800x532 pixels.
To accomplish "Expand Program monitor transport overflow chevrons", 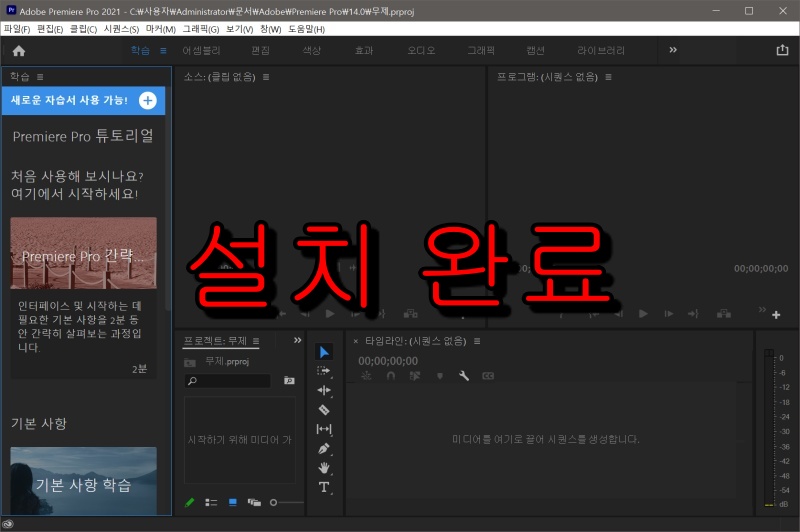I will [762, 309].
